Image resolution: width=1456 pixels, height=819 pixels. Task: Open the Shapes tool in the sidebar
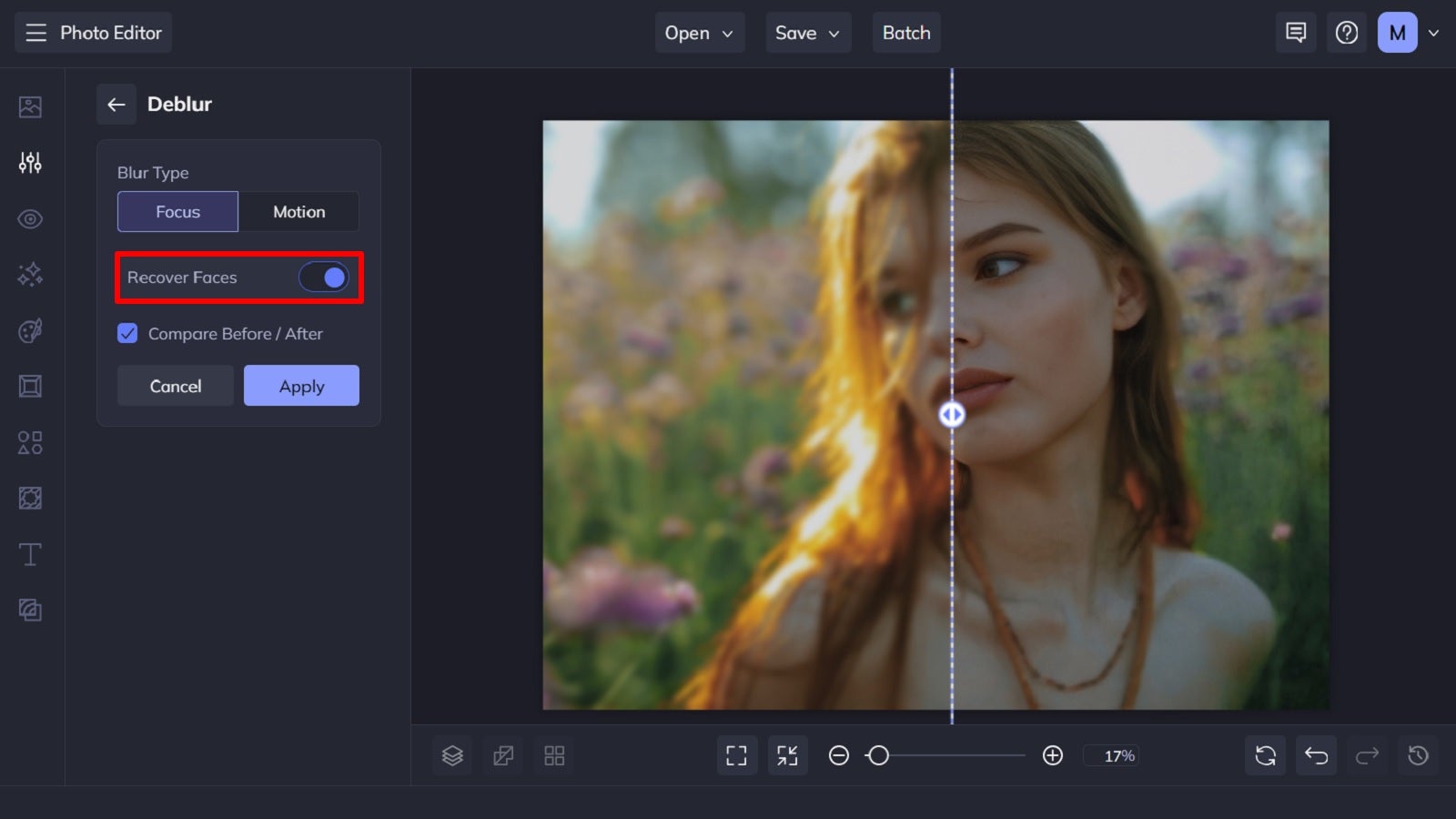30,442
